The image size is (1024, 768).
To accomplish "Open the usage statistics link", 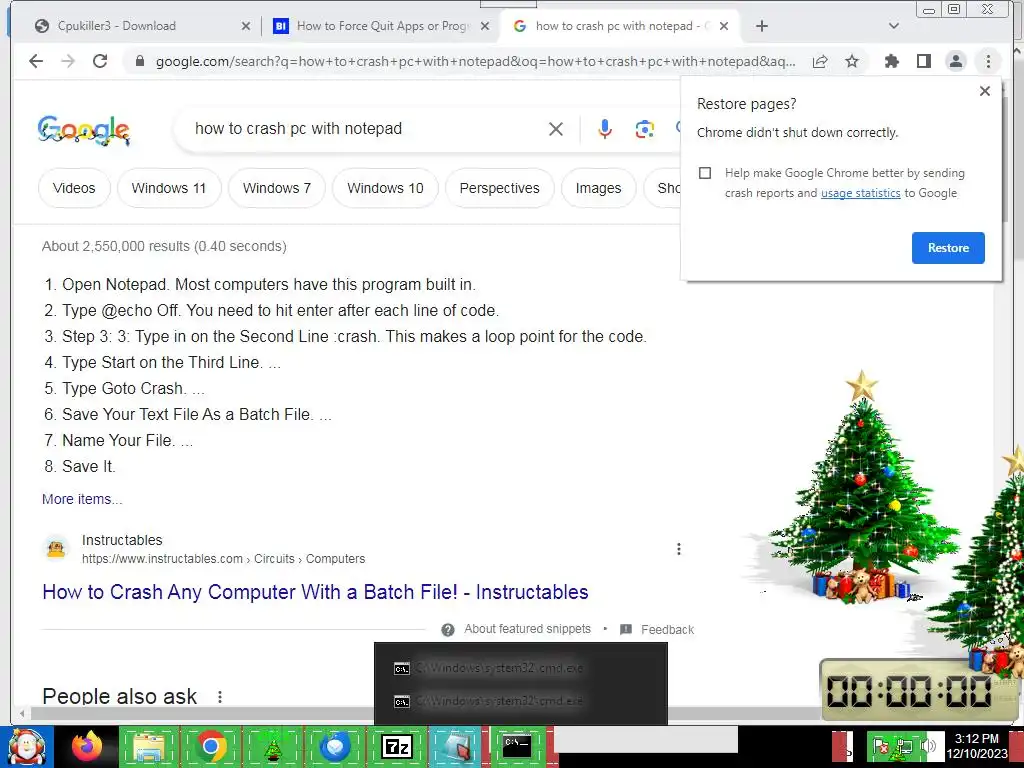I will [860, 193].
